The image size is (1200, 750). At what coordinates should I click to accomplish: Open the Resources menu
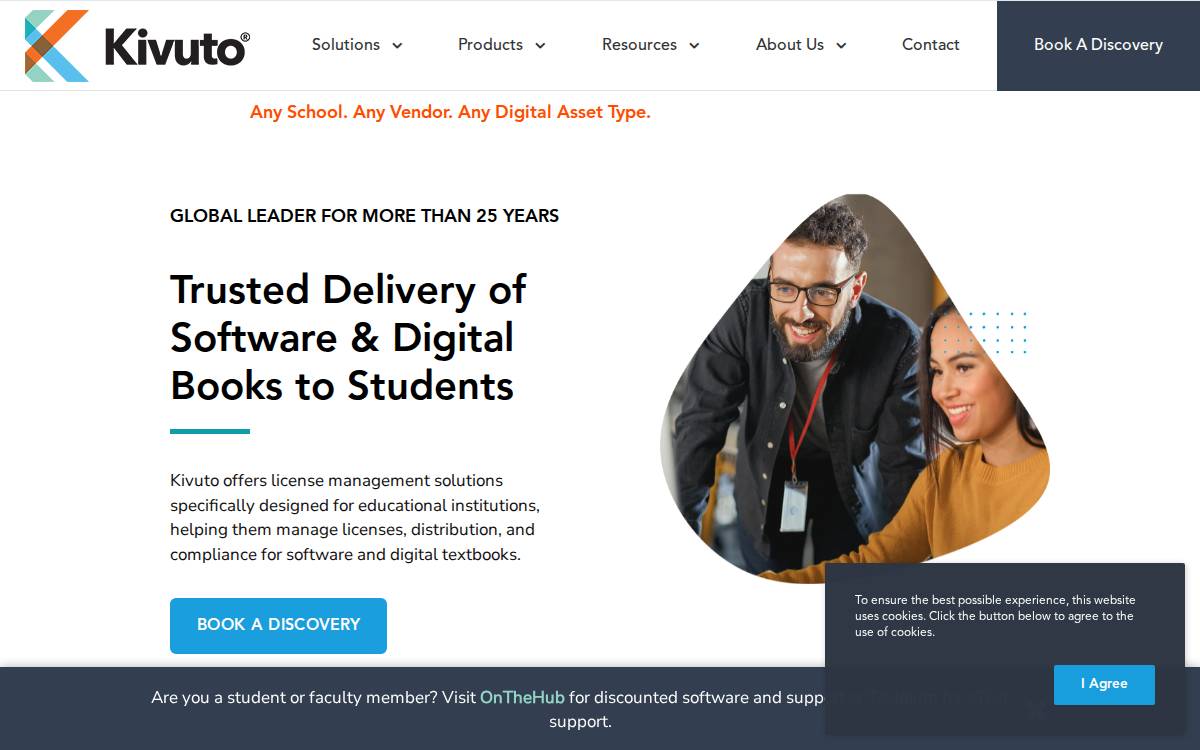[x=639, y=45]
